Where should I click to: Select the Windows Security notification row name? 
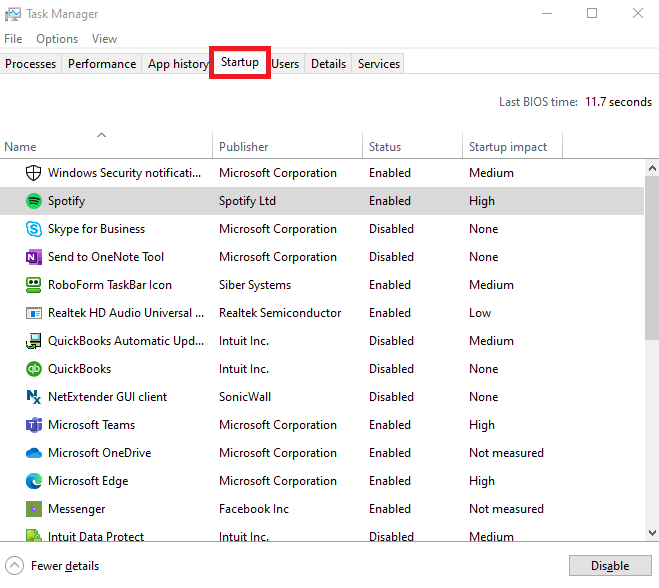coord(124,173)
